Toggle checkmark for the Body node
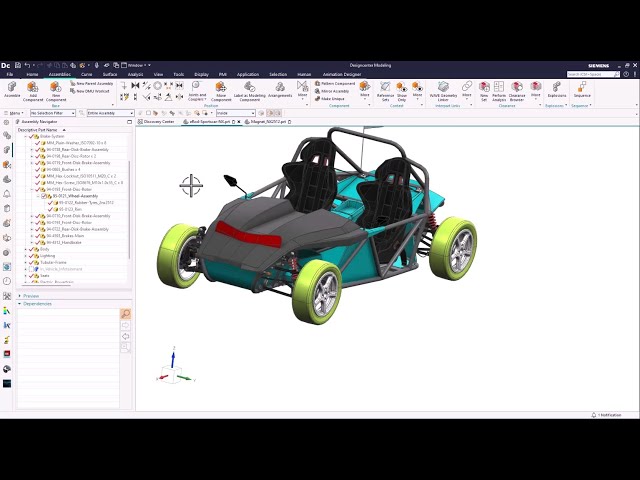The width and height of the screenshot is (640, 480). 31,249
